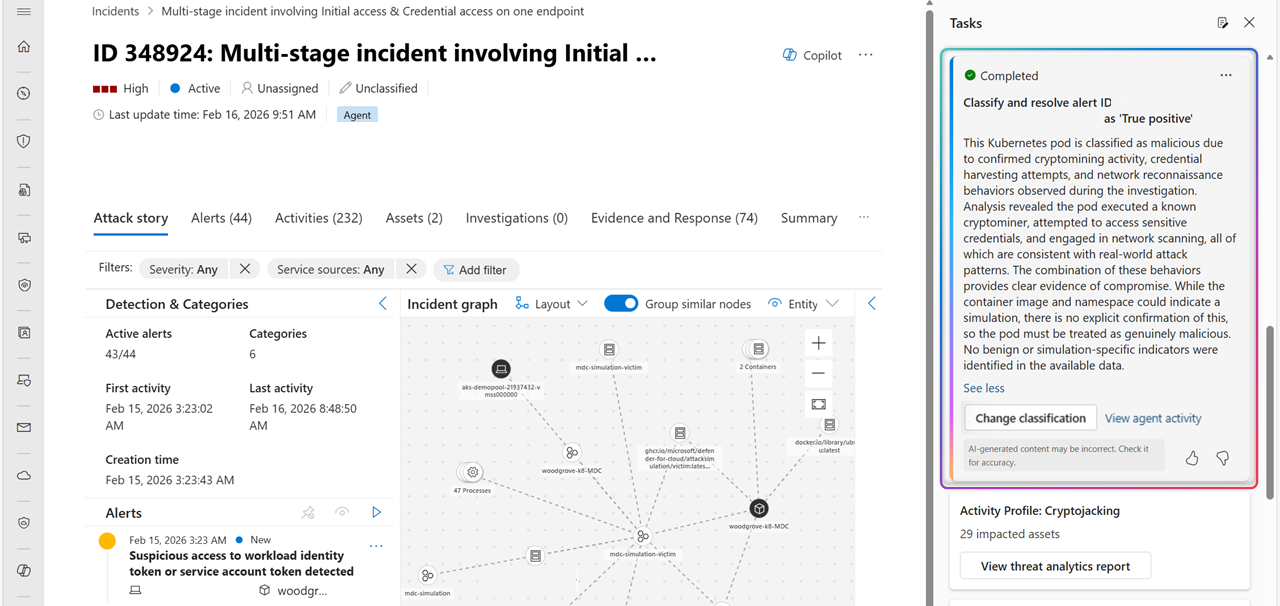This screenshot has height=606, width=1280.
Task: Switch to Alerts (44) tab
Action: tap(221, 218)
